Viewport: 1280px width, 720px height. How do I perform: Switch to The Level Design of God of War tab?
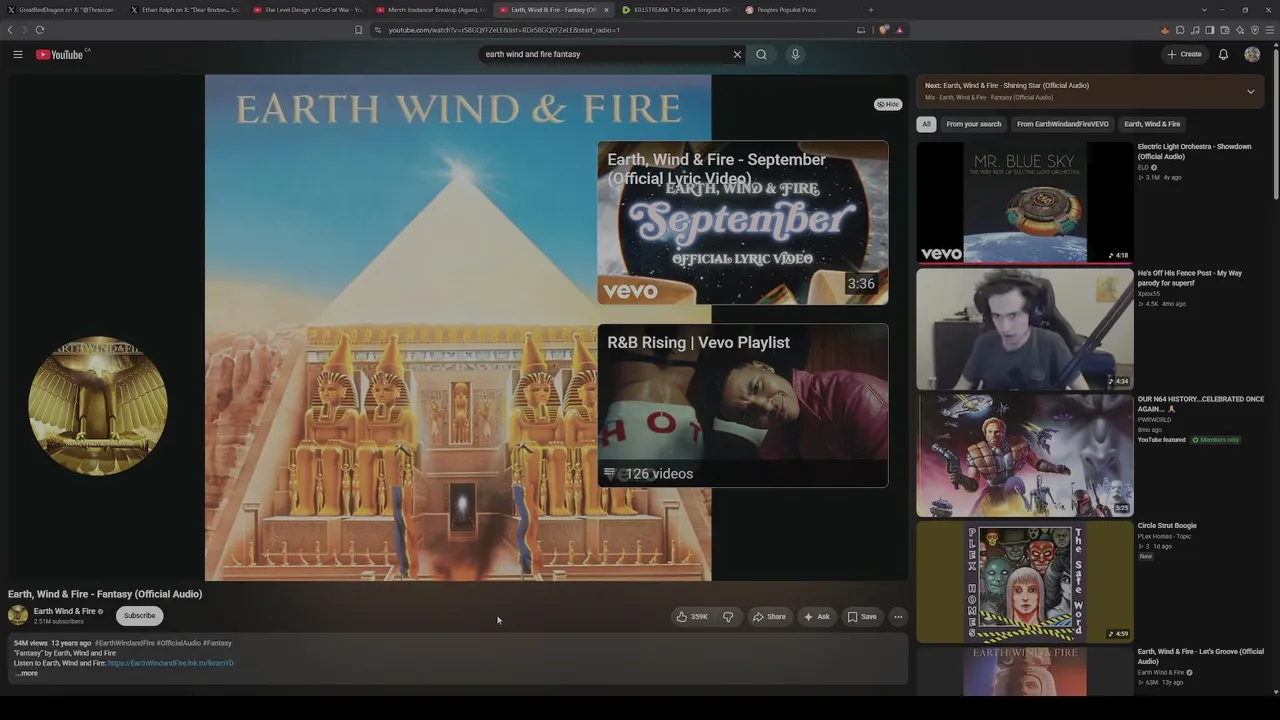308,10
